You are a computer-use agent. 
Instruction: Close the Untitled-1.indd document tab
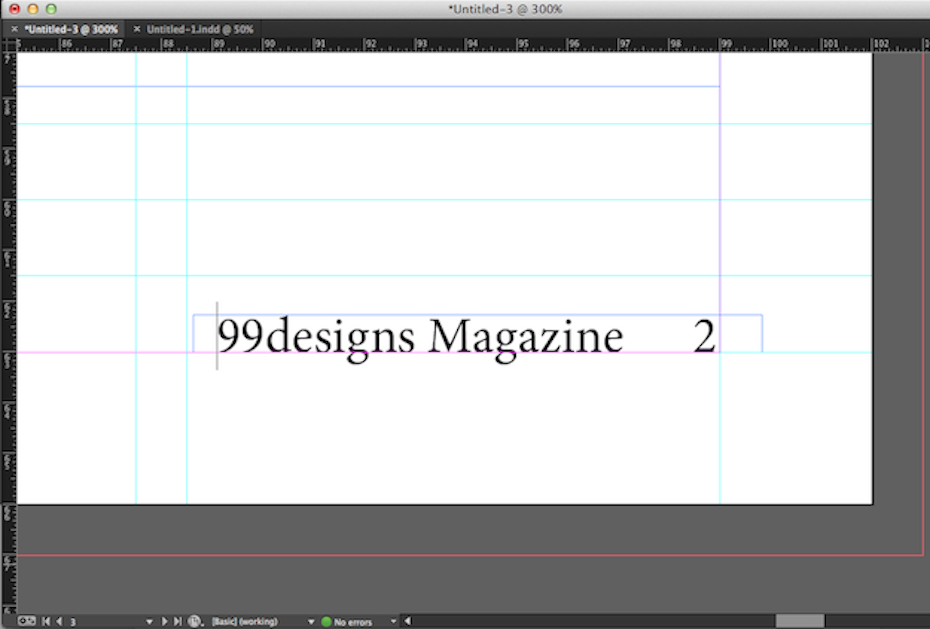click(137, 29)
